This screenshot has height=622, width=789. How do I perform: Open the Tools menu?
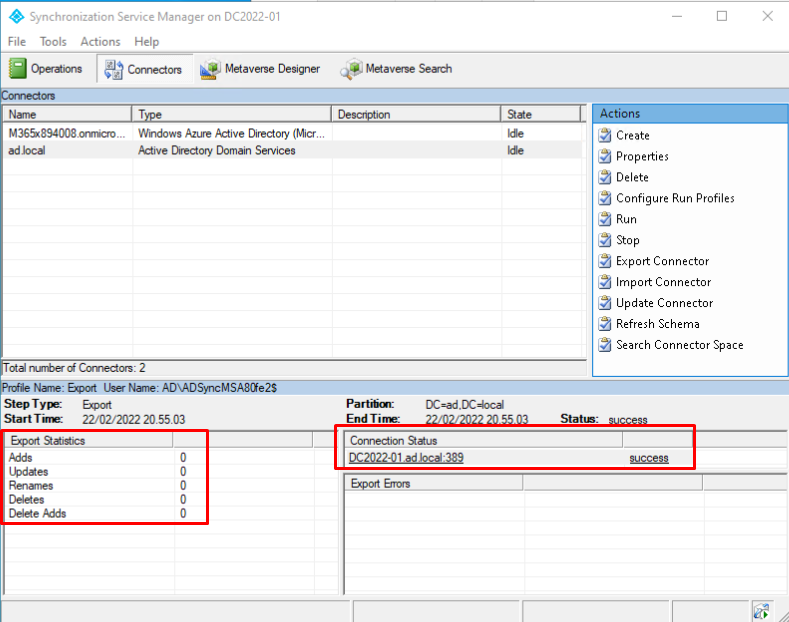pos(53,41)
